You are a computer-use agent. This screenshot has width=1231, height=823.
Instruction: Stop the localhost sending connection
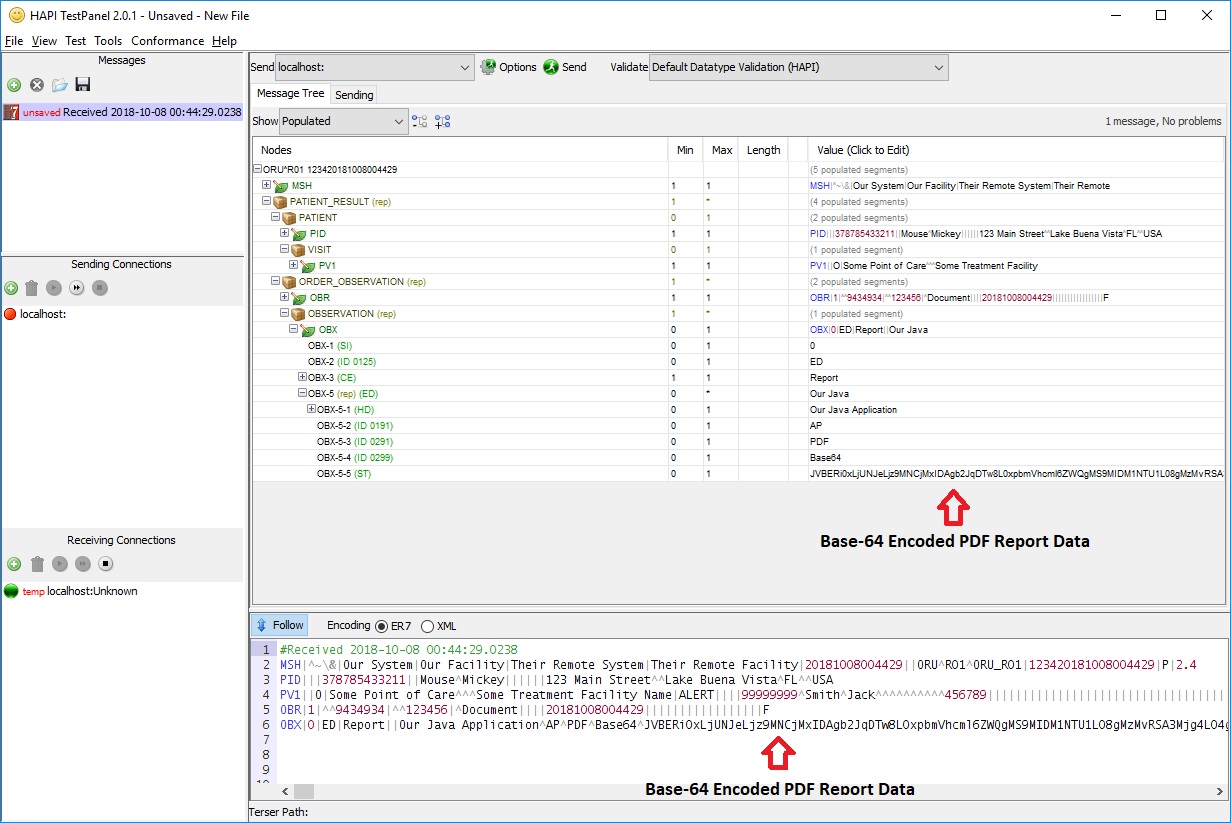point(99,288)
